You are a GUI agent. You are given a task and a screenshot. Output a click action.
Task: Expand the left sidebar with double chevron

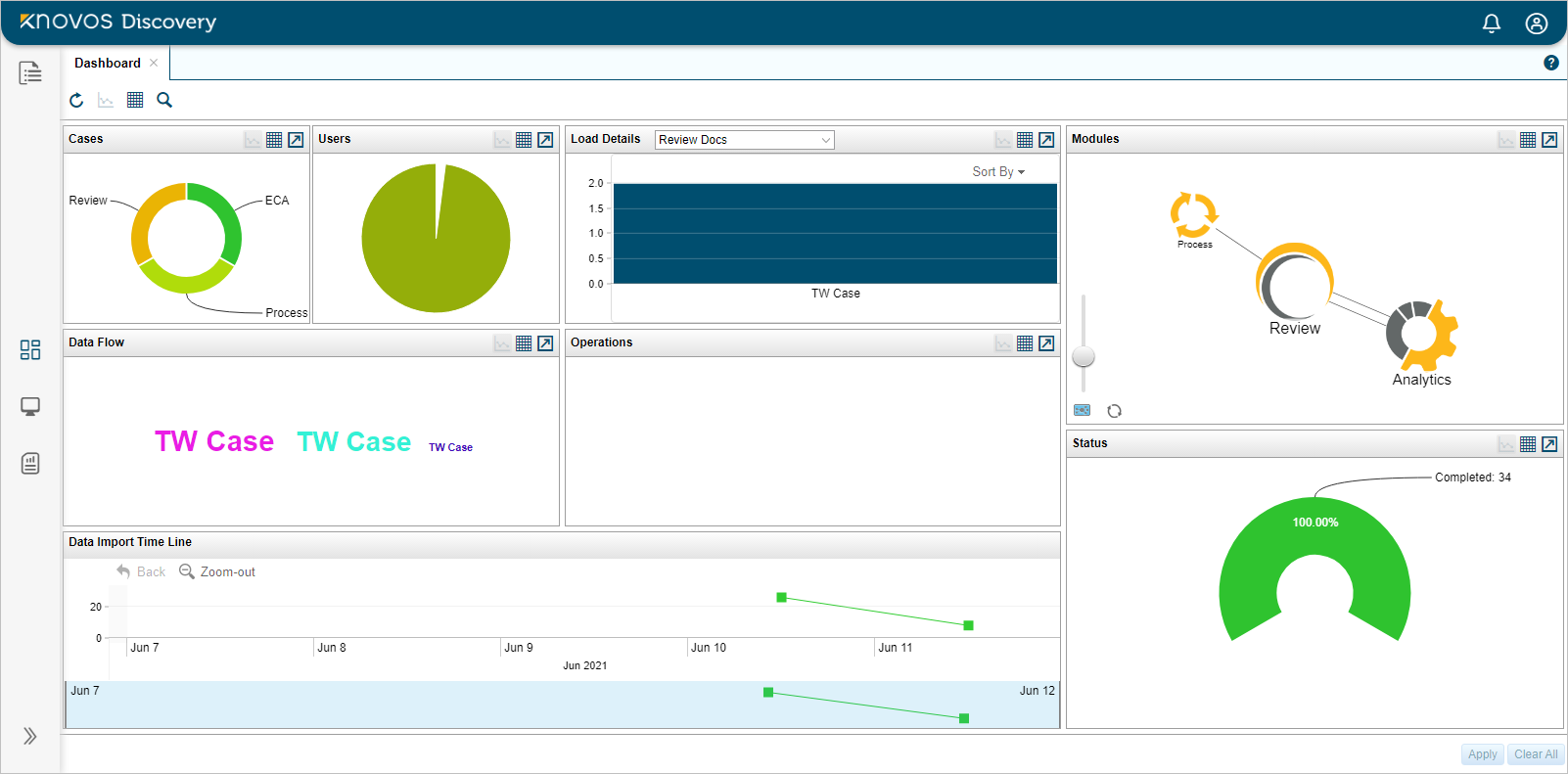[30, 736]
